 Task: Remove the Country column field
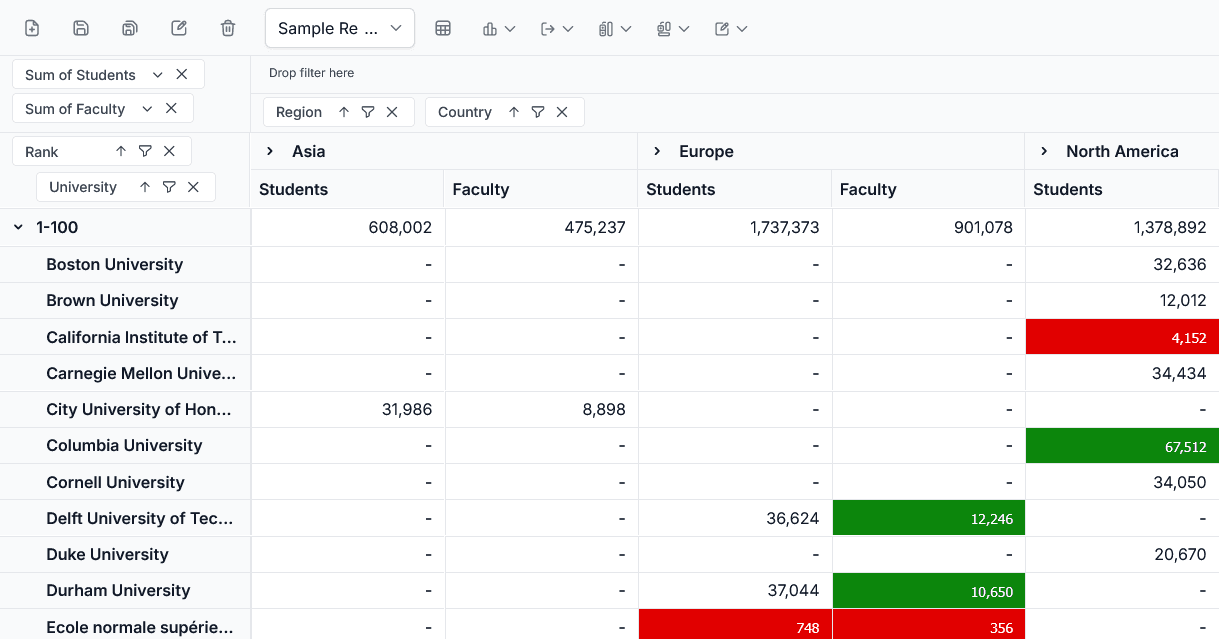[x=562, y=112]
